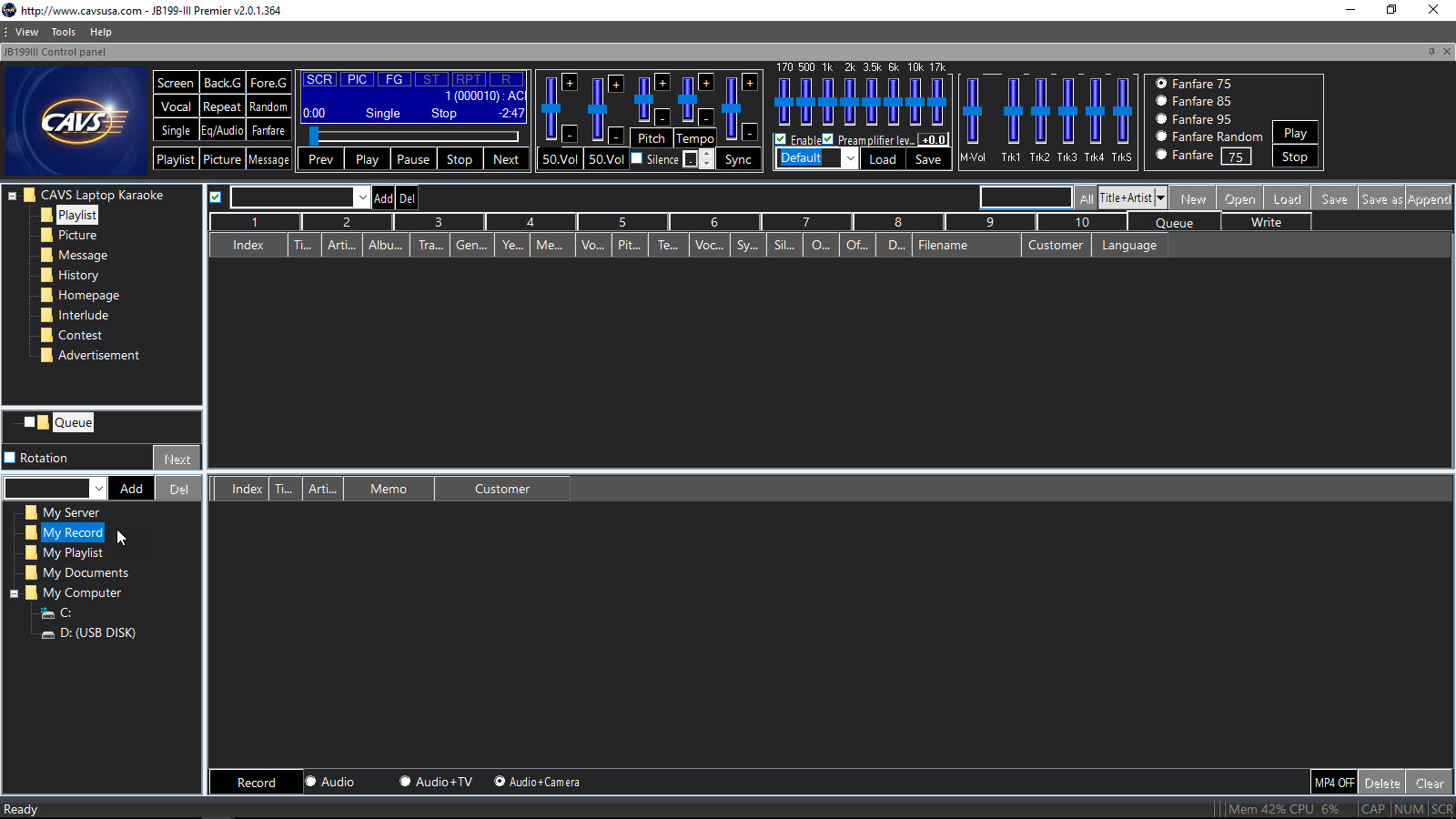
Task: Toggle the Preamplifier level checkbox
Action: [828, 139]
